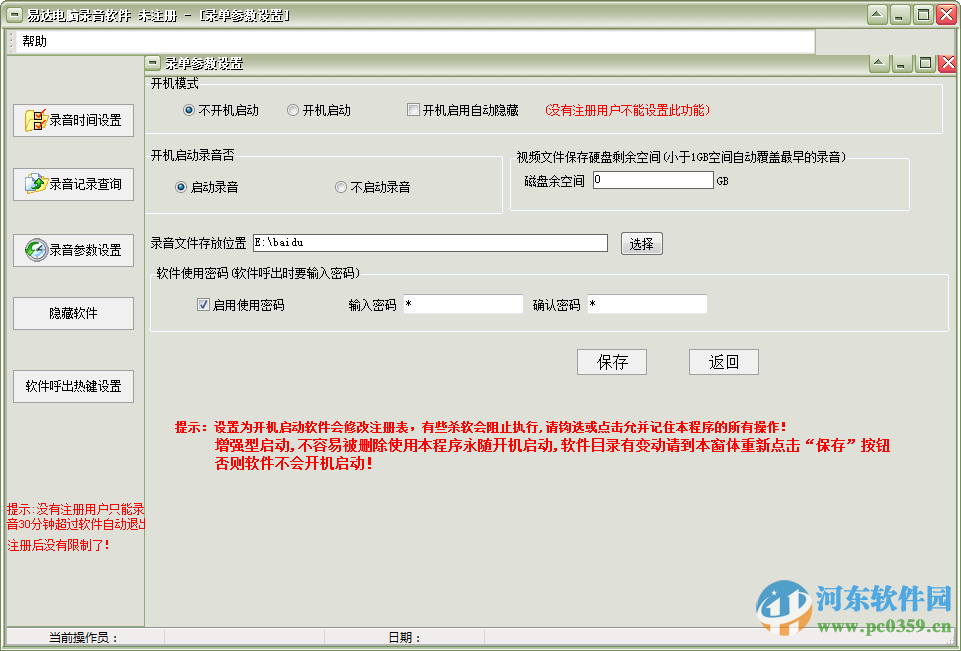Click the 录音文件存放位置 path field
The image size is (961, 651).
click(430, 243)
